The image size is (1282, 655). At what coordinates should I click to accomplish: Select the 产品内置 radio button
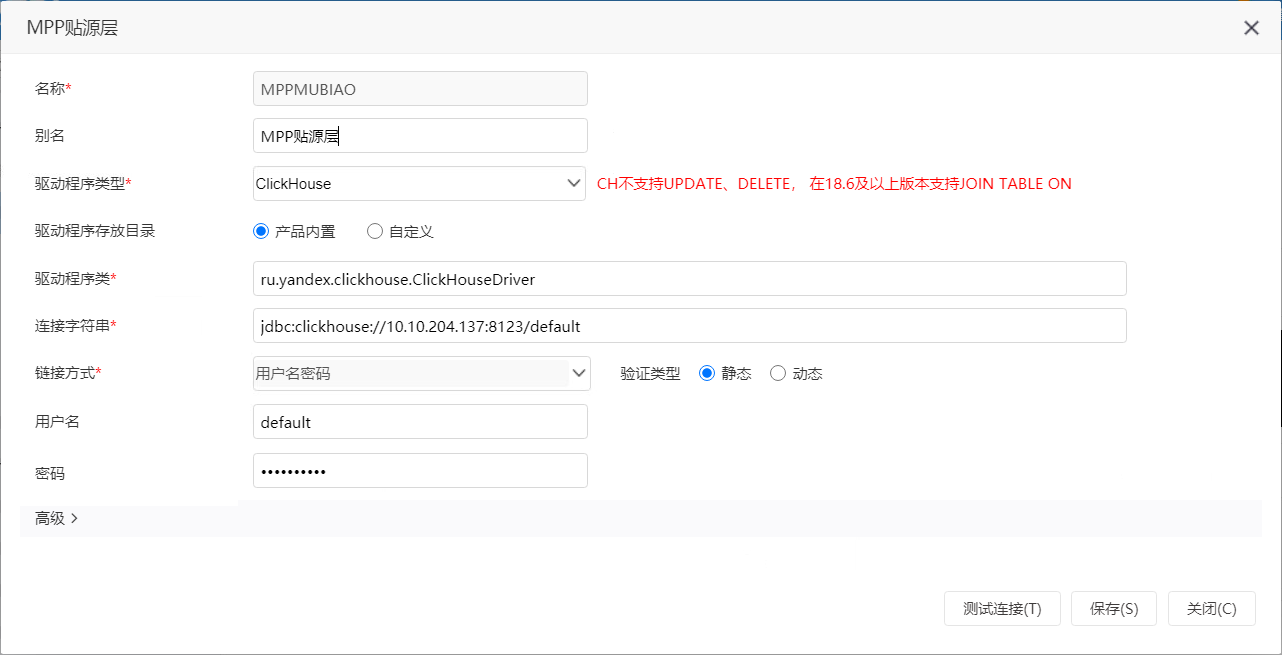[262, 231]
